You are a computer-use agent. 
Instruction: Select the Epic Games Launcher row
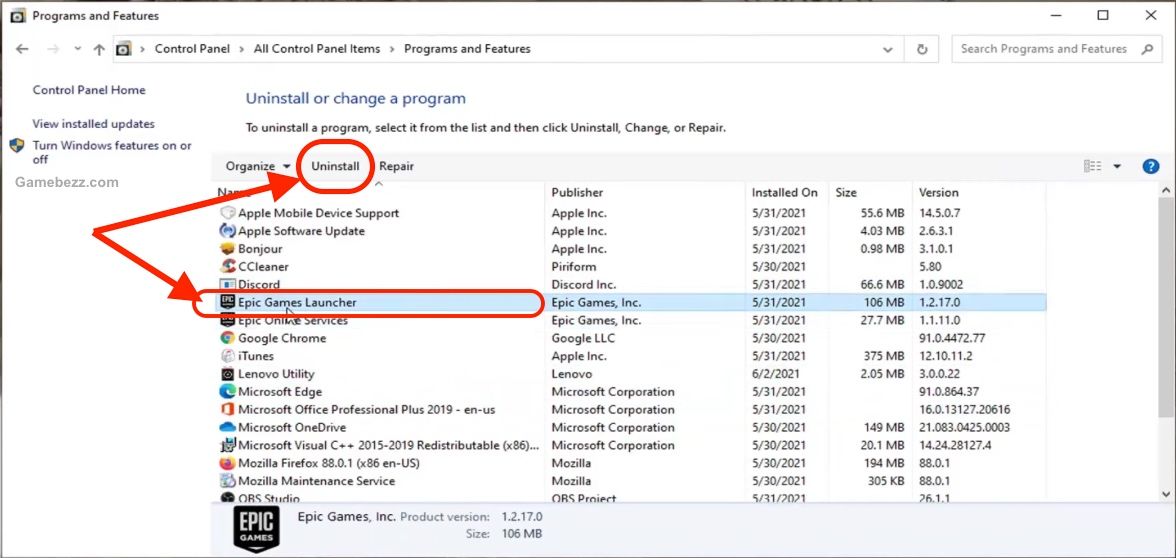click(630, 303)
